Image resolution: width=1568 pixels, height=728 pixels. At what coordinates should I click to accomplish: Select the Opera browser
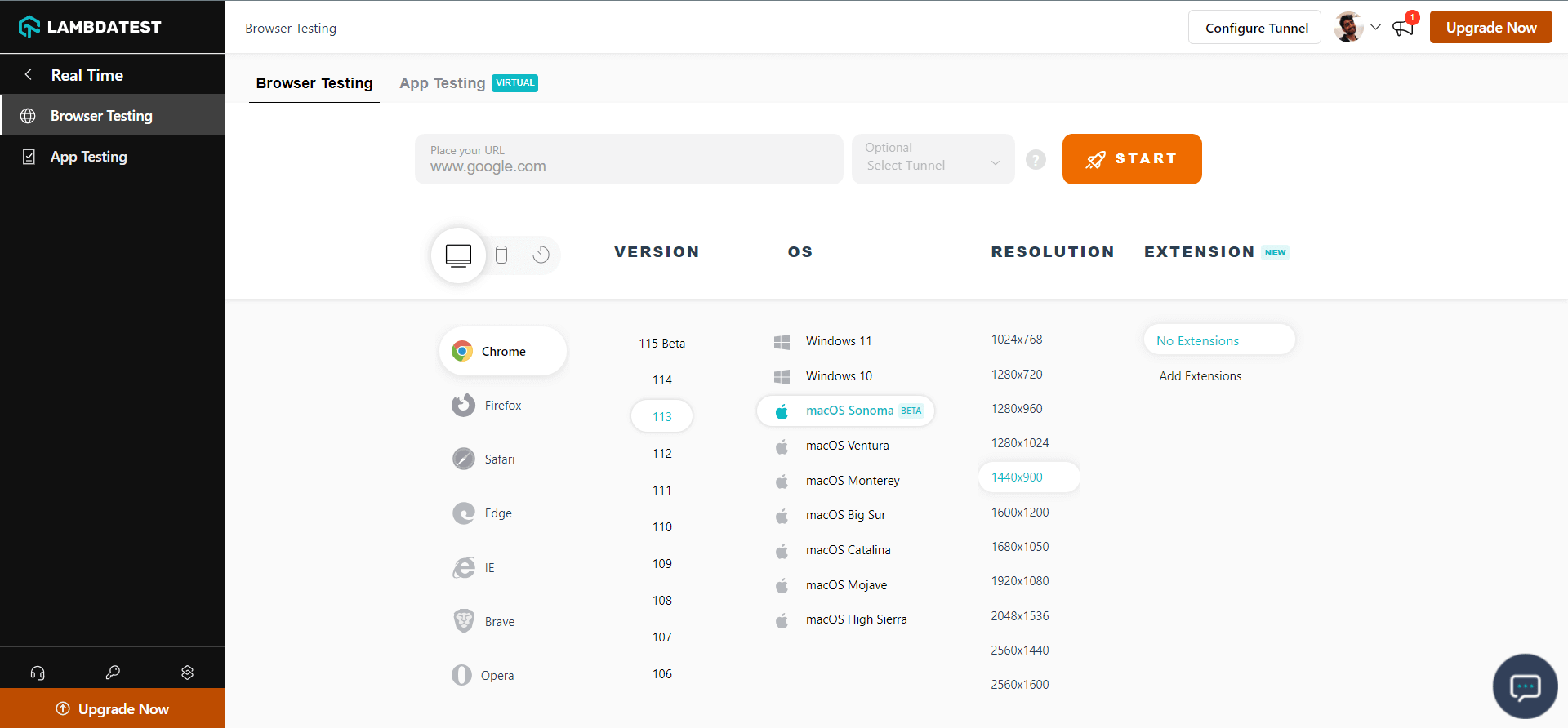[483, 676]
